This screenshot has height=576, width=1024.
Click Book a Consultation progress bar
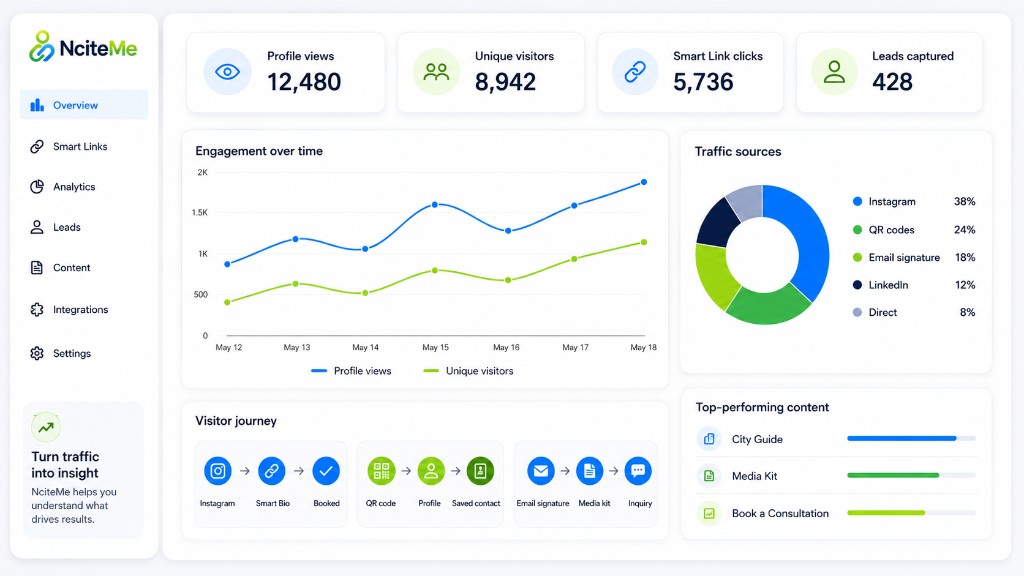click(911, 513)
